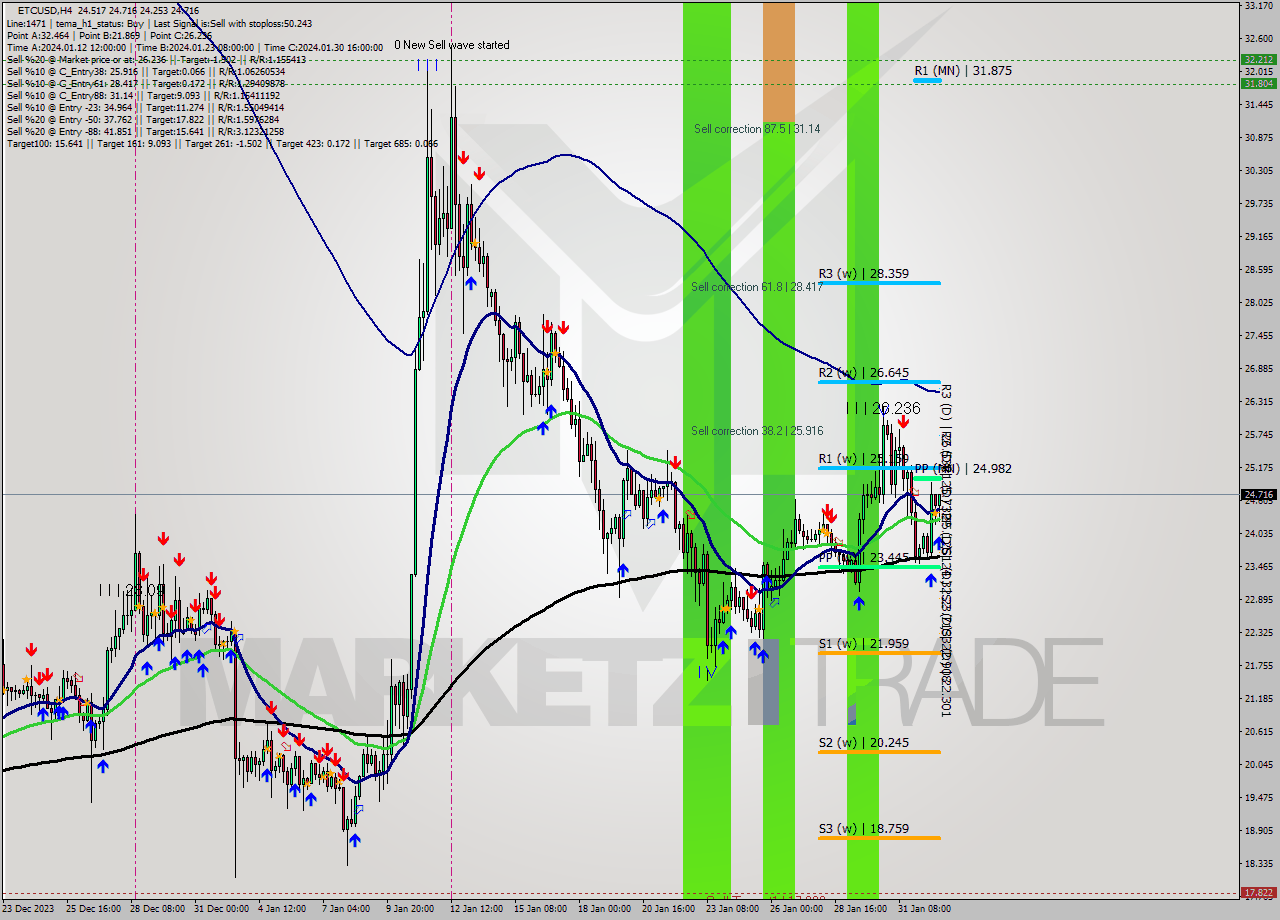
Task: Click the PP (MN) | 24.982 pivot label
Action: [963, 468]
